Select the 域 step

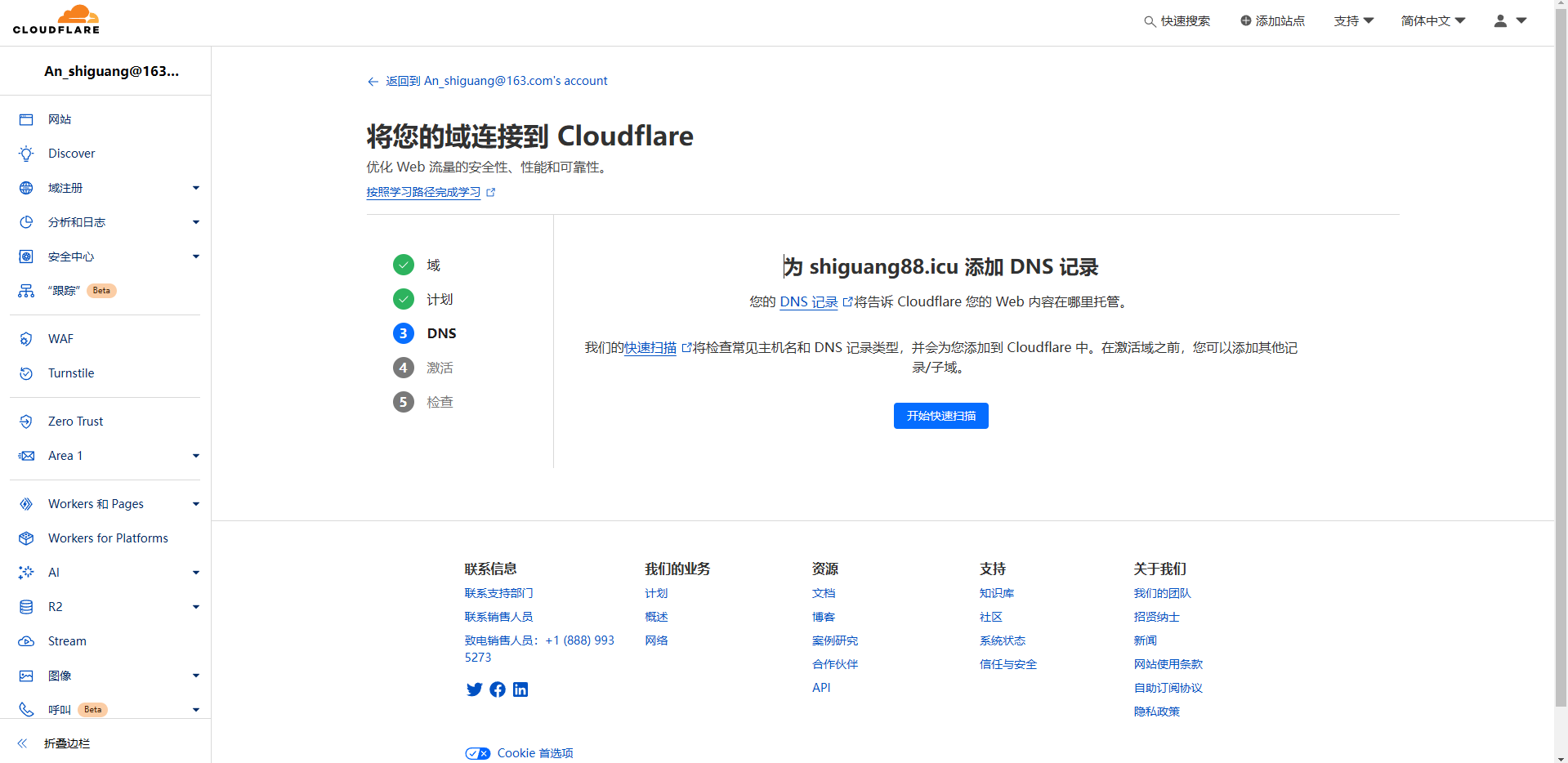click(x=417, y=265)
